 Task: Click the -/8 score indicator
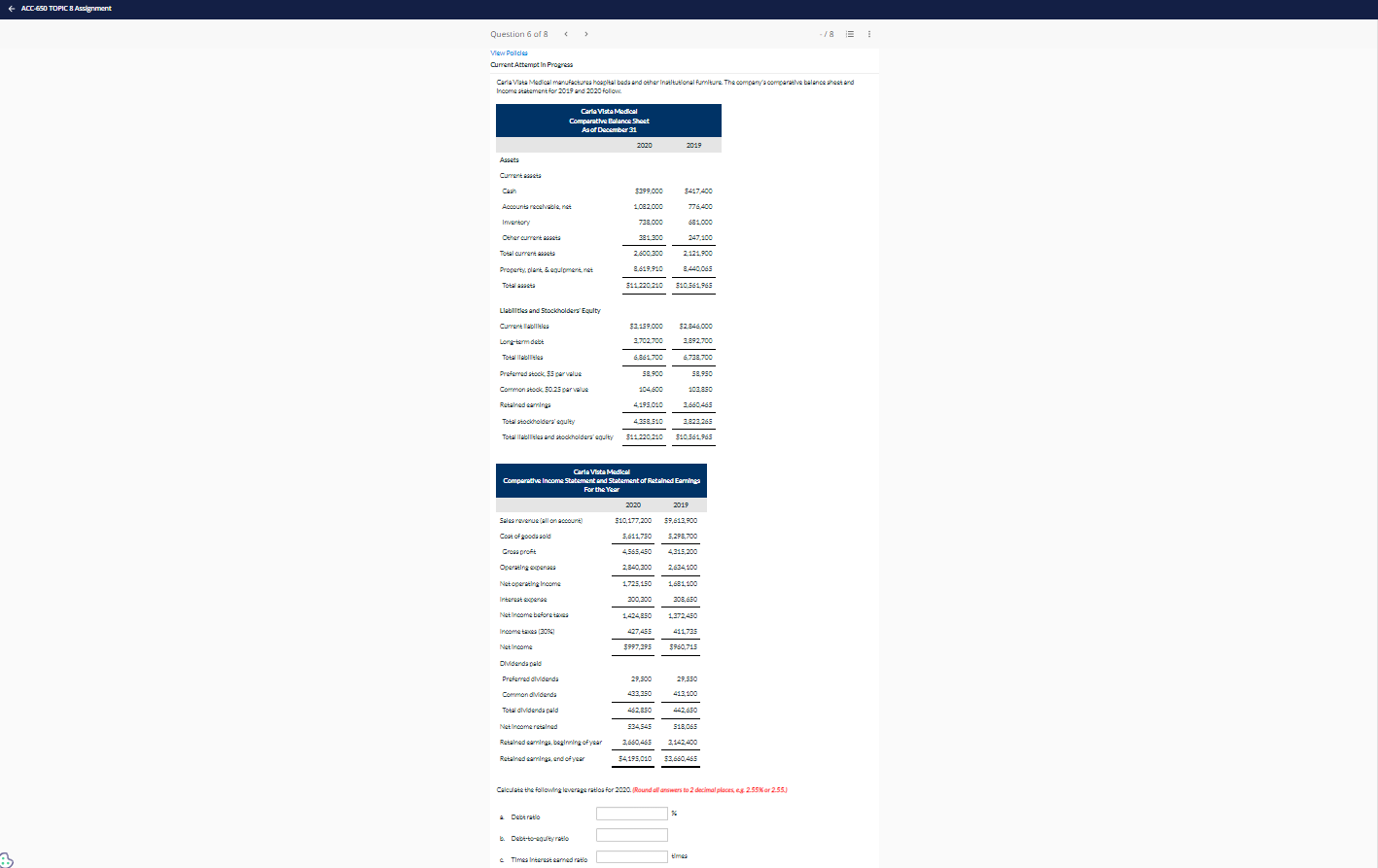click(x=828, y=34)
